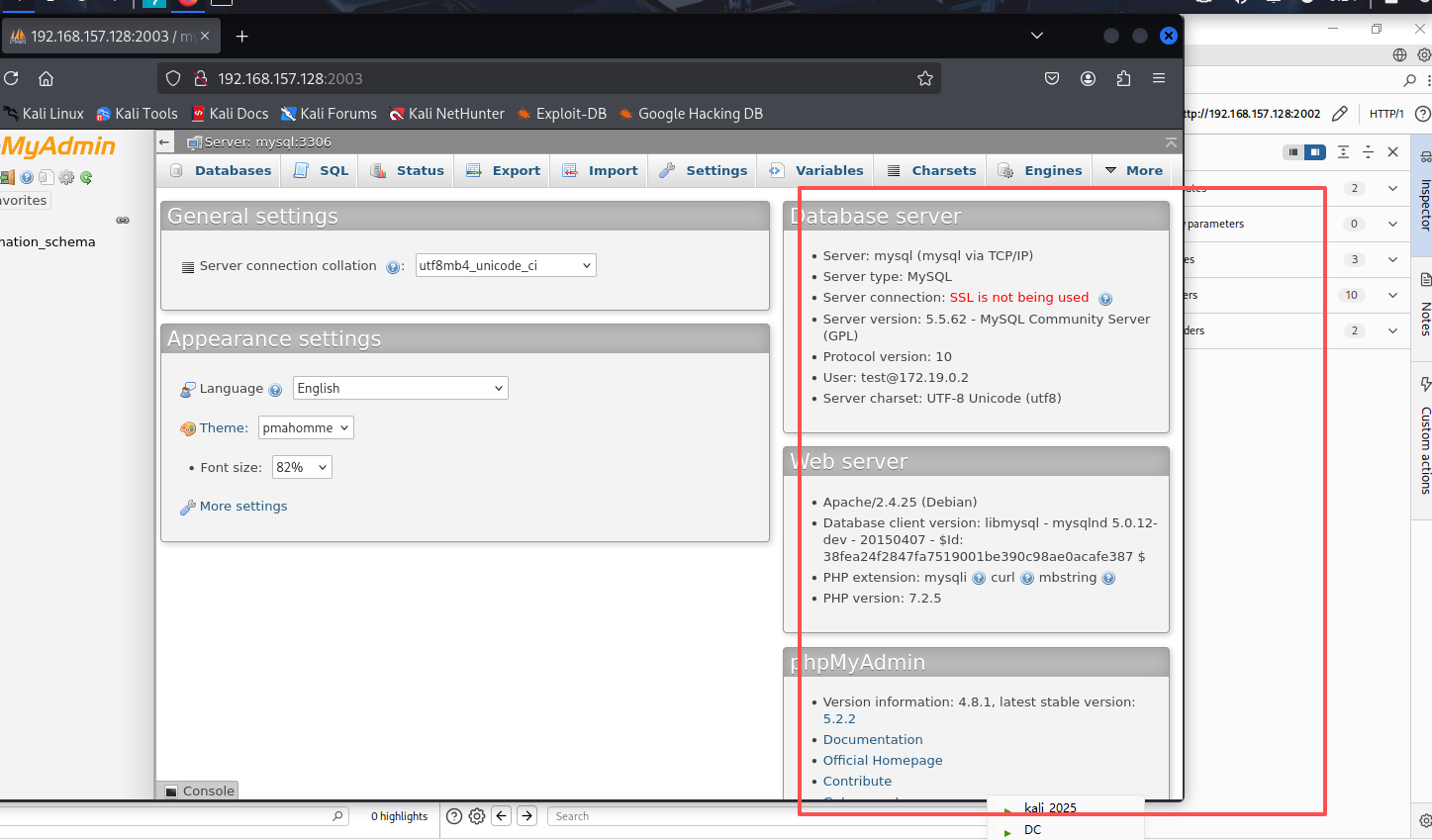
Task: Click collapse all sections icon in Inspector
Action: (x=1368, y=151)
